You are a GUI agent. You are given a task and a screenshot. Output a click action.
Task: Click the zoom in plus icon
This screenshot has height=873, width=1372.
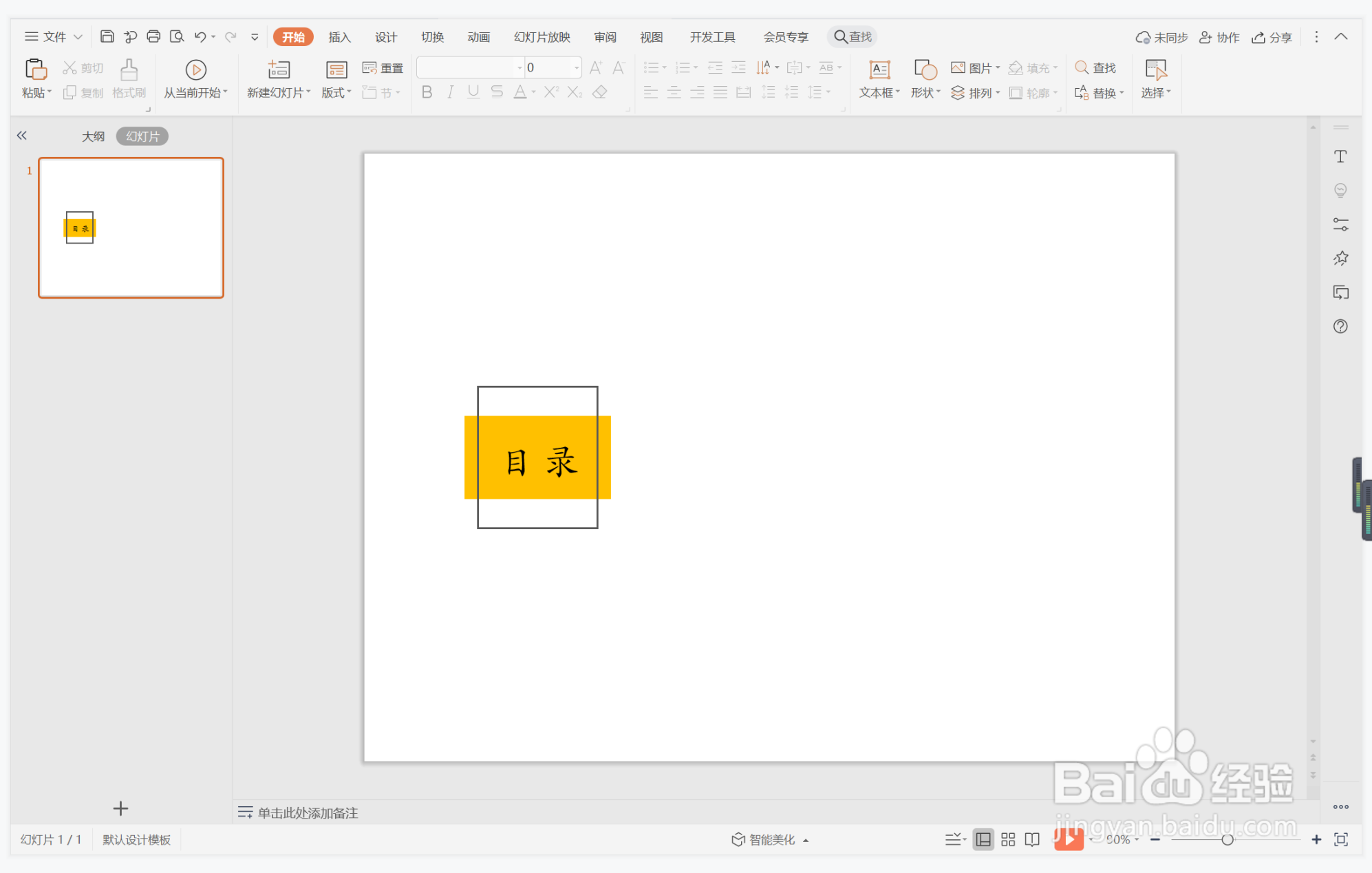(1316, 839)
